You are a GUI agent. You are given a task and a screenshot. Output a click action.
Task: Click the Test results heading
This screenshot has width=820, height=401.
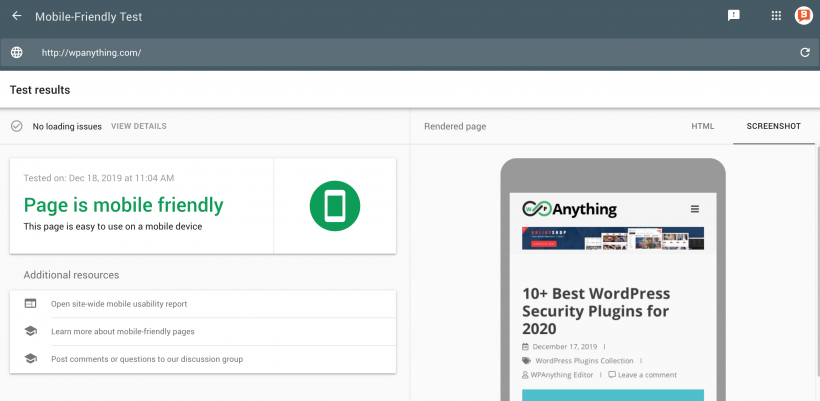[40, 90]
